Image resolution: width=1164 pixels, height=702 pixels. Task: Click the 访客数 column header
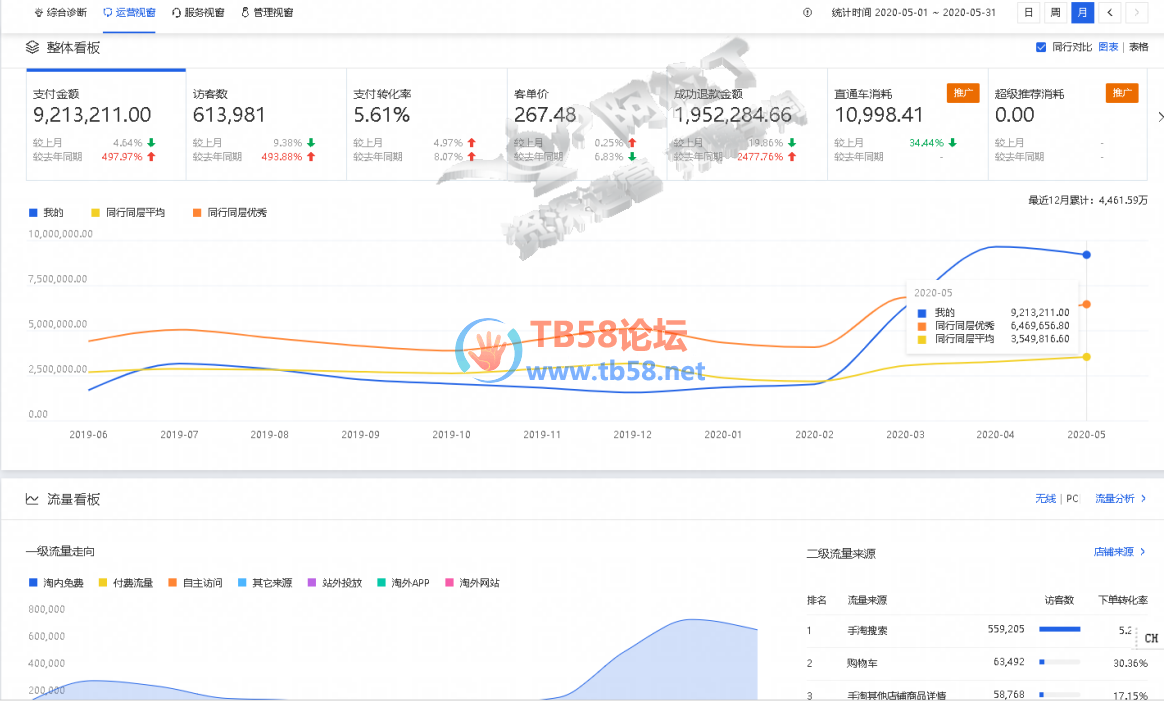coord(1059,600)
